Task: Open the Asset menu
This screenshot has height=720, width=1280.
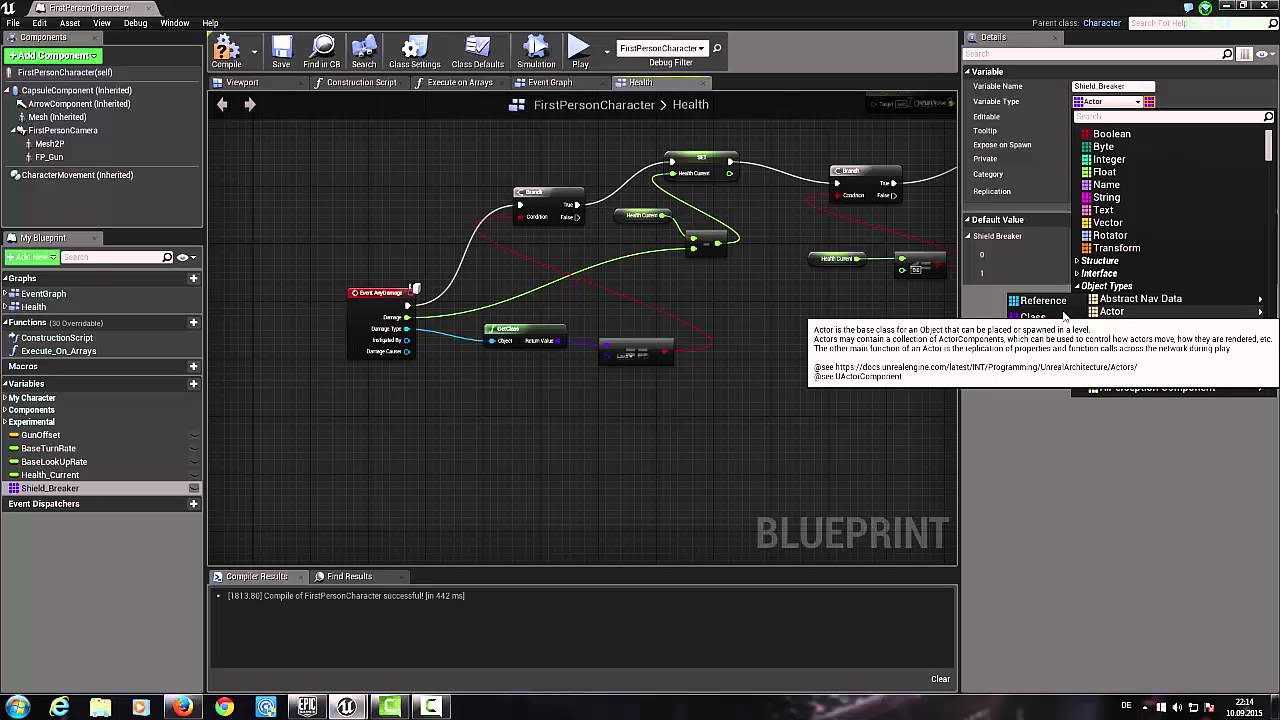Action: (x=70, y=23)
